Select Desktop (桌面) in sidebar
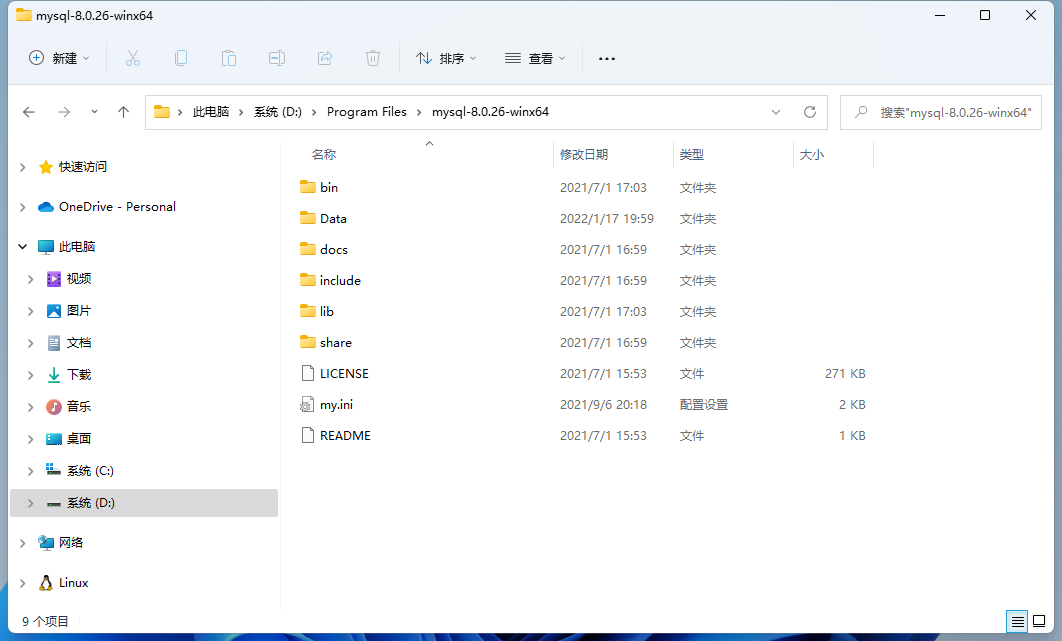 79,438
